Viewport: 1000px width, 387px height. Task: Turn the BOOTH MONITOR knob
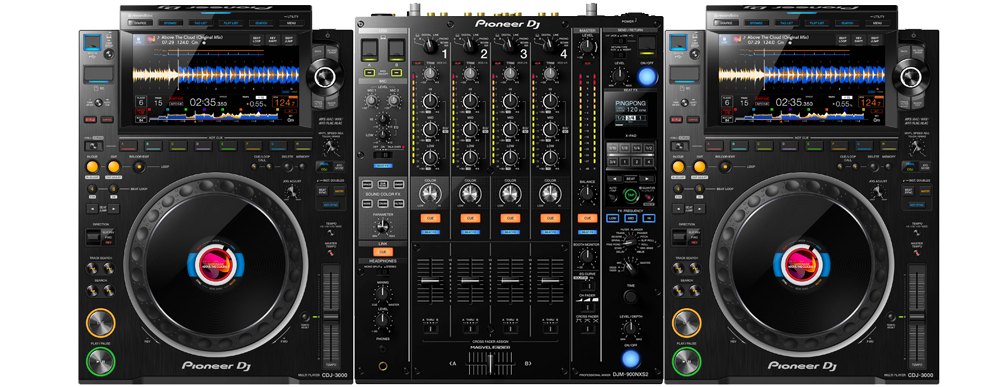click(x=587, y=256)
